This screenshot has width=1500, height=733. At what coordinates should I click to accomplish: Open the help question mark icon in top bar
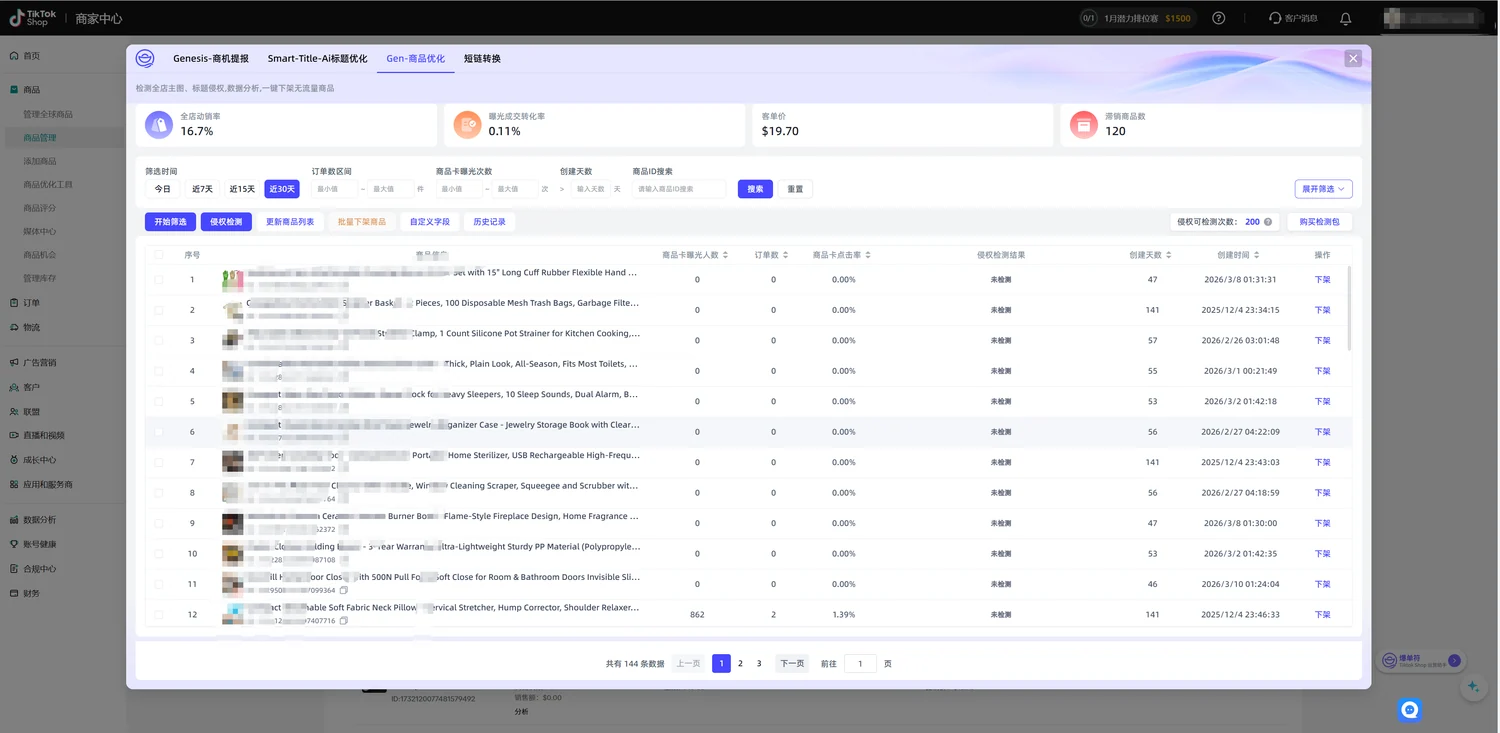pyautogui.click(x=1218, y=18)
